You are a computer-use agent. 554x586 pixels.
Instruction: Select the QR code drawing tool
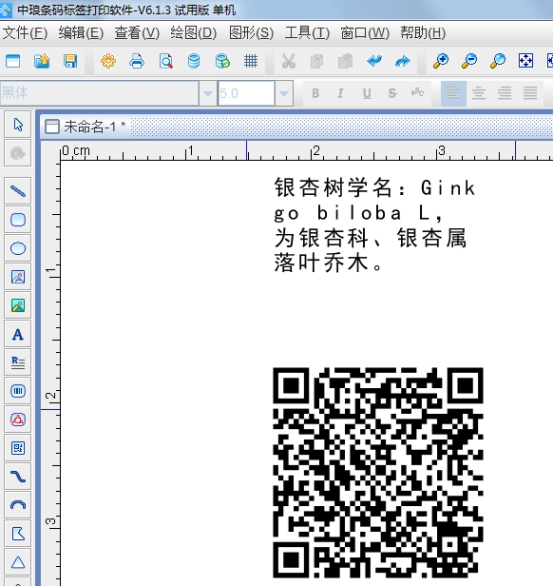click(x=18, y=448)
